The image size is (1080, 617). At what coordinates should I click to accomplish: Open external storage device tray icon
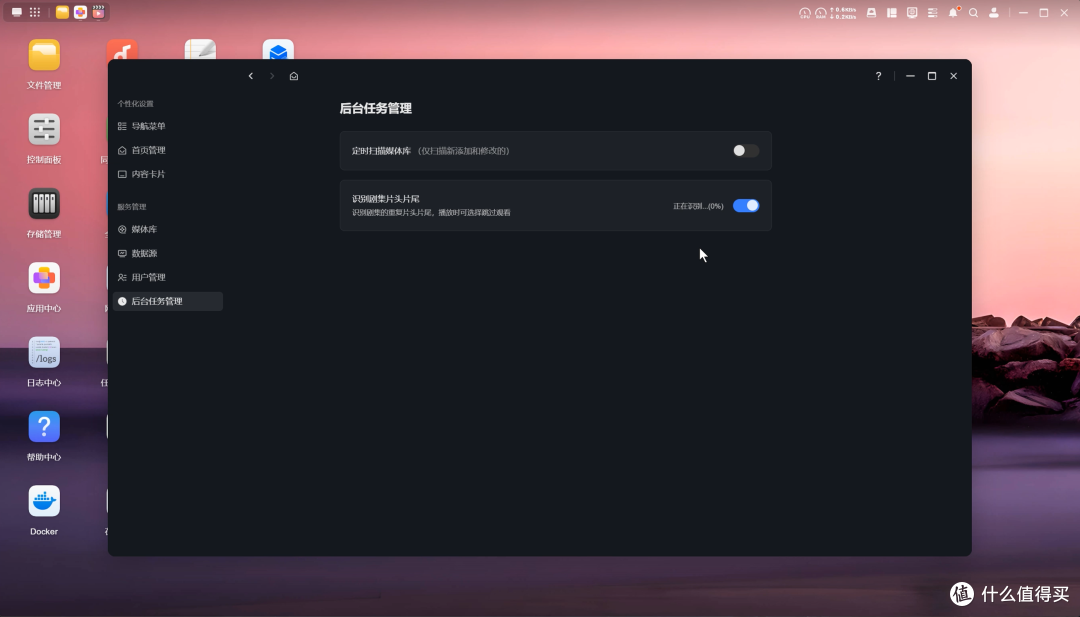871,12
